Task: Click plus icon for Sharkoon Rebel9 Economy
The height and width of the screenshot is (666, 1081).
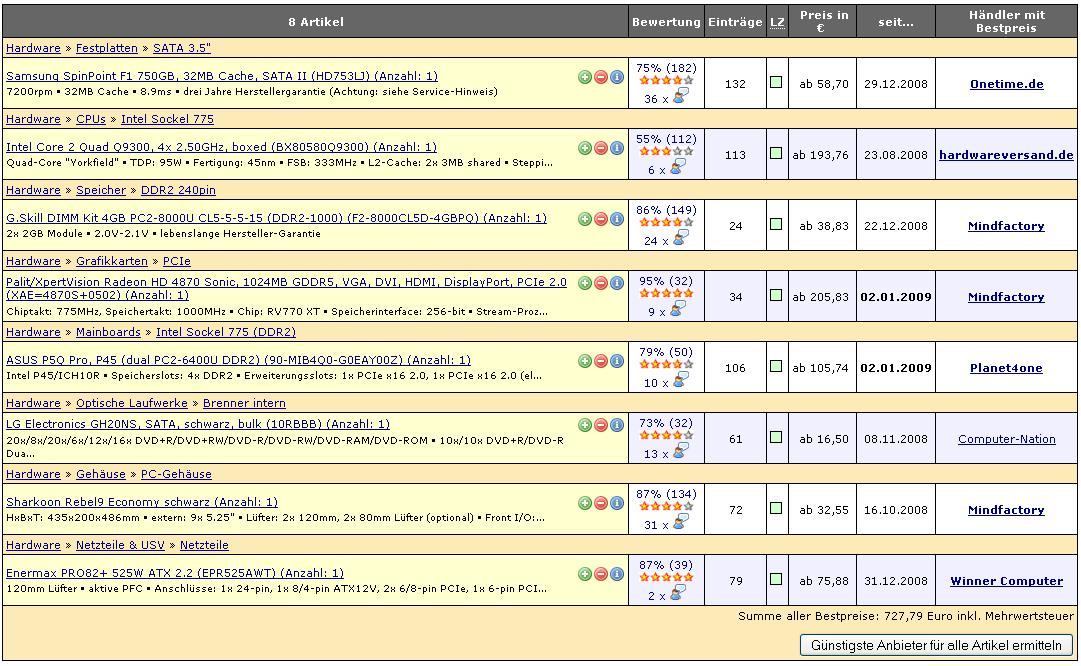Action: tap(585, 503)
